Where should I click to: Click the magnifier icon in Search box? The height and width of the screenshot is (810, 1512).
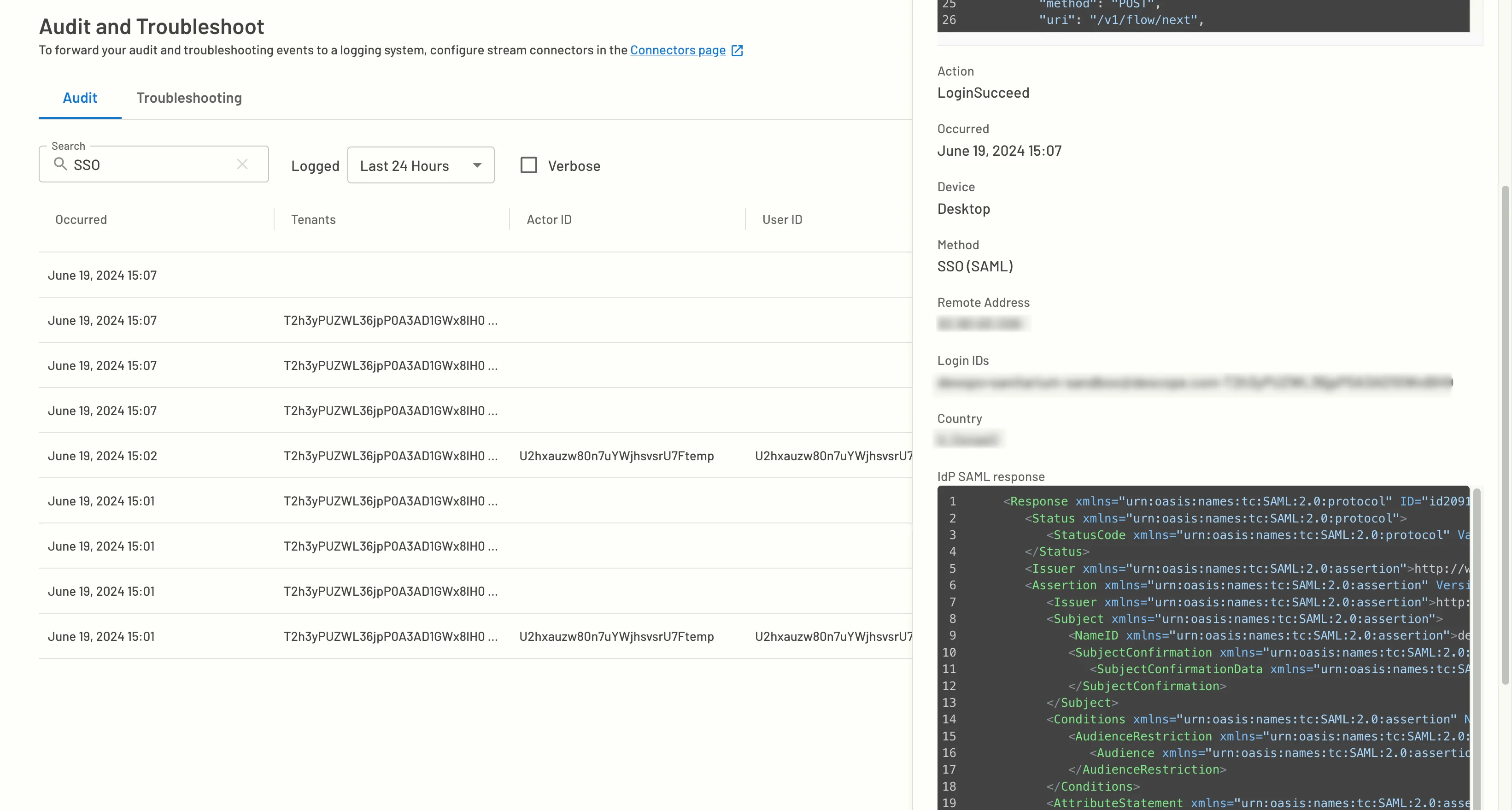(60, 164)
